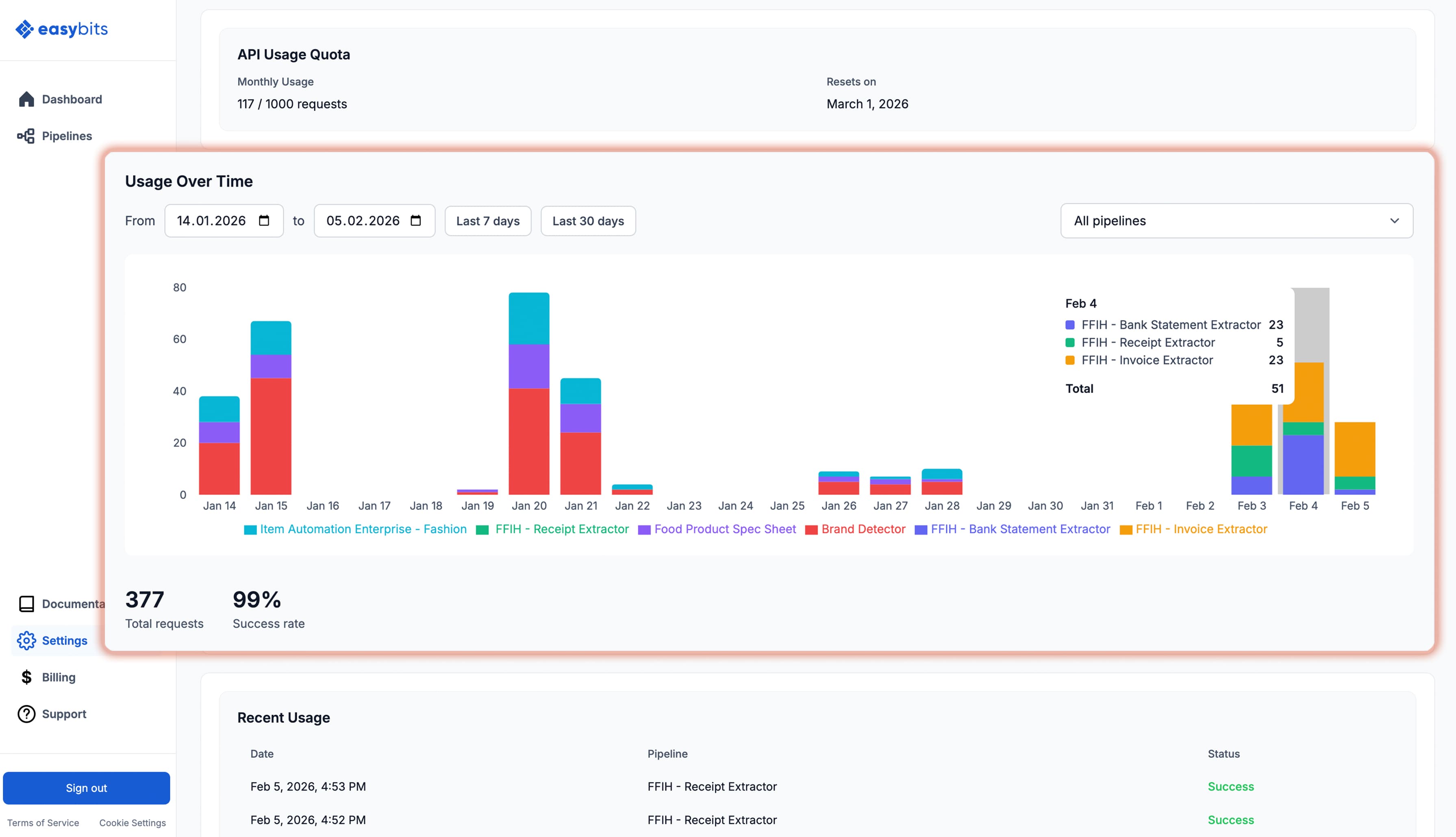Toggle Food Product Spec Sheet legend item

[725, 529]
